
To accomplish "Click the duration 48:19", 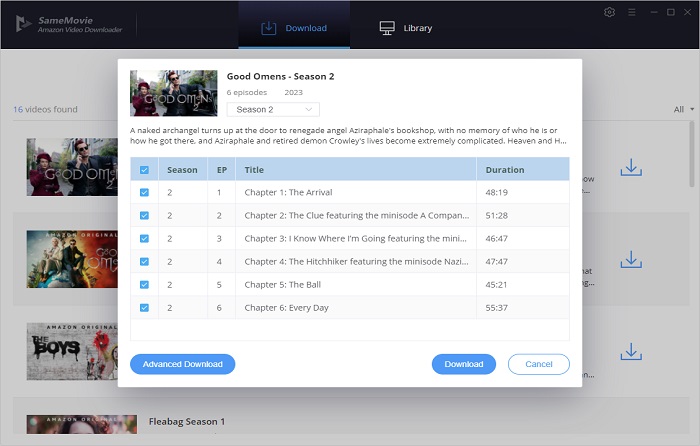I will pos(496,192).
